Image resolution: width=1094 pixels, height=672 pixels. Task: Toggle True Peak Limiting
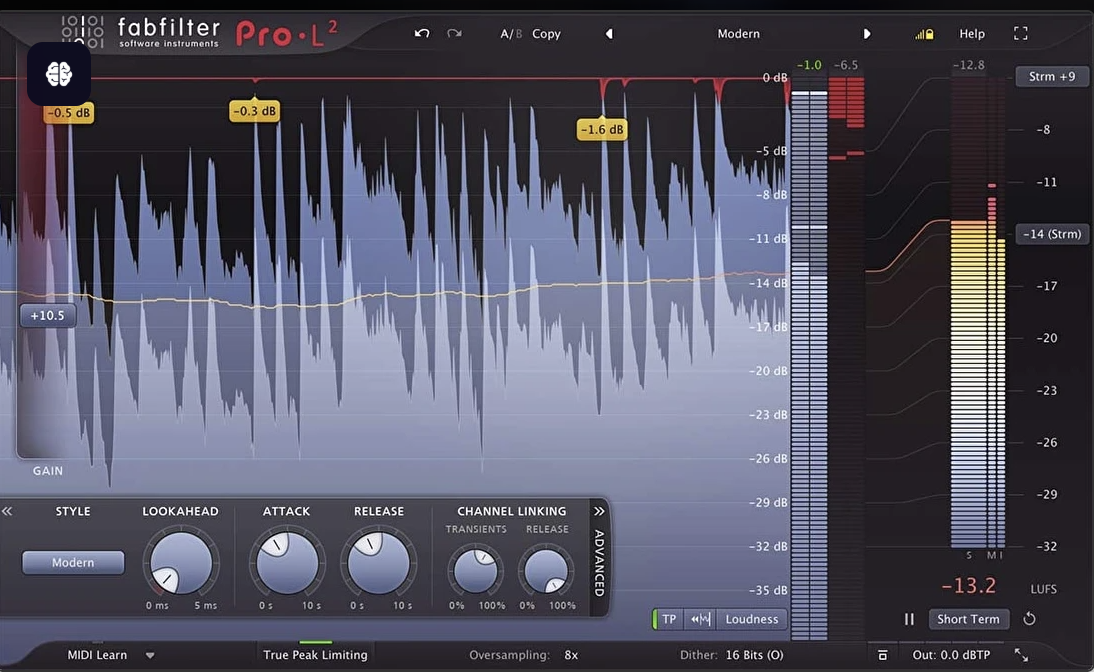click(x=315, y=654)
